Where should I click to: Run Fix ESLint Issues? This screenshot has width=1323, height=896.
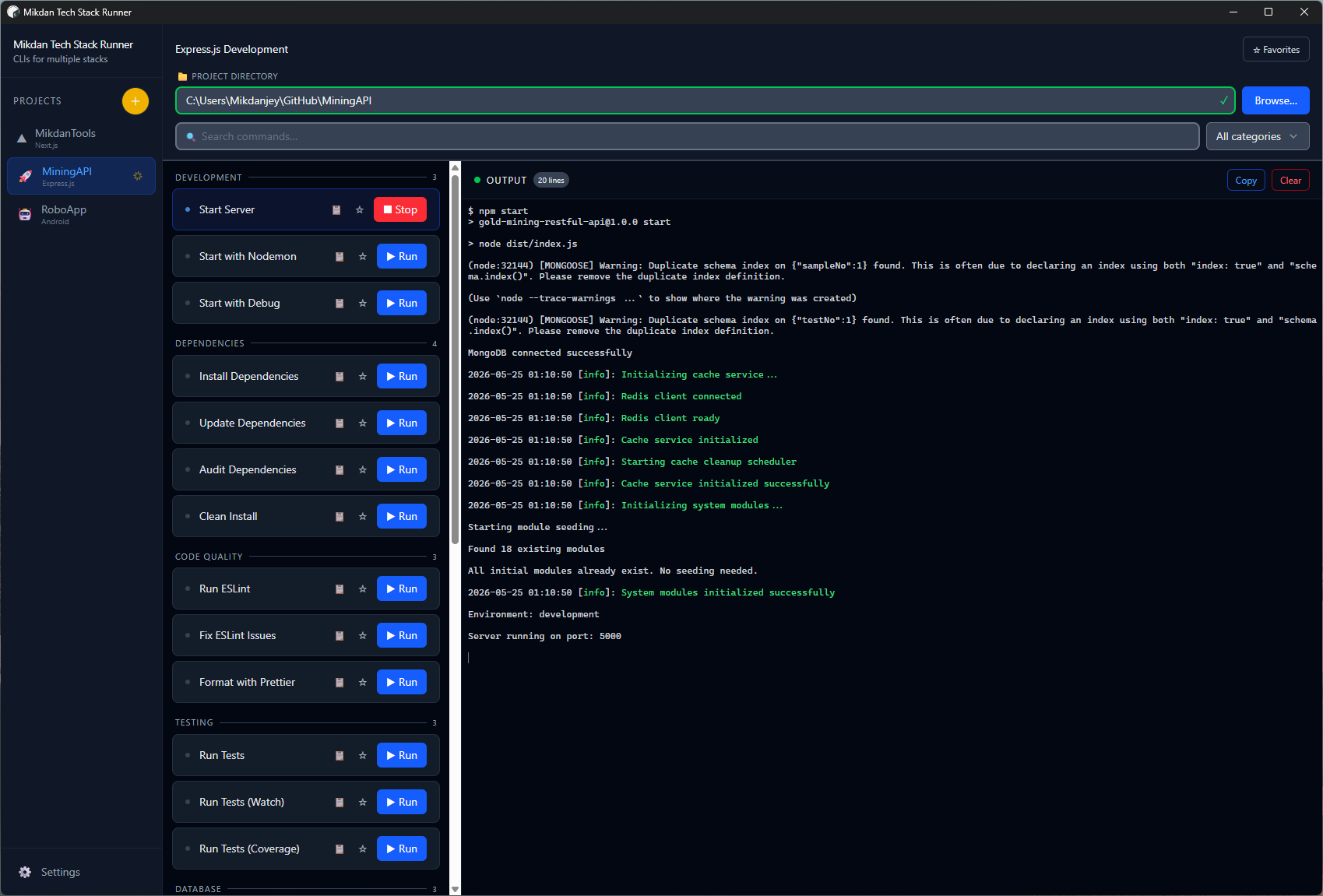402,635
